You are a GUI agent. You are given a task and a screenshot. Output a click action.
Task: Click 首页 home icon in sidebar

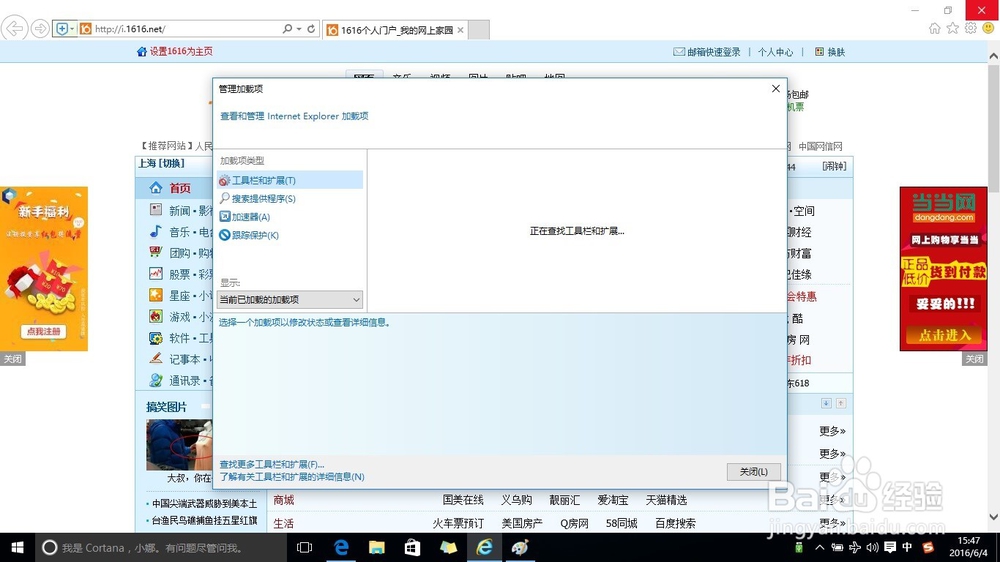[156, 188]
